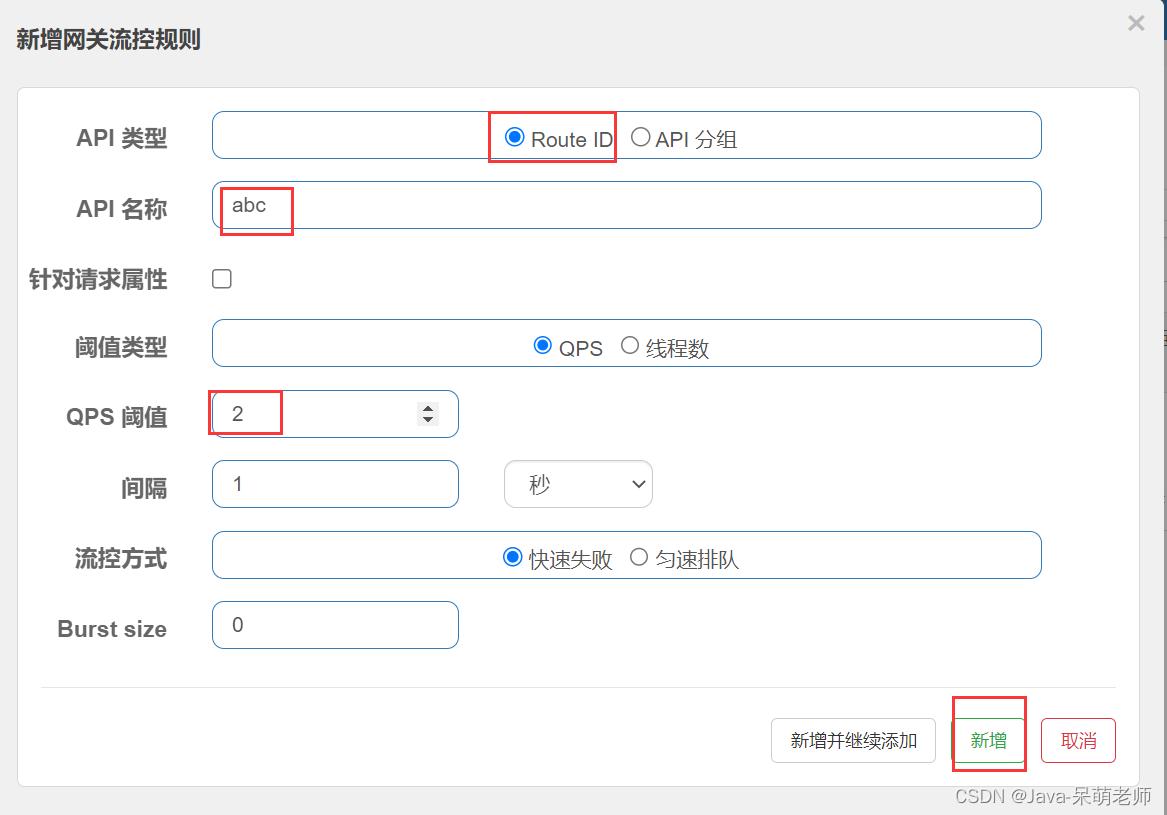Click the stepper up arrow for QPS 阈值
Screen dimensions: 1167x815
pyautogui.click(x=428, y=407)
